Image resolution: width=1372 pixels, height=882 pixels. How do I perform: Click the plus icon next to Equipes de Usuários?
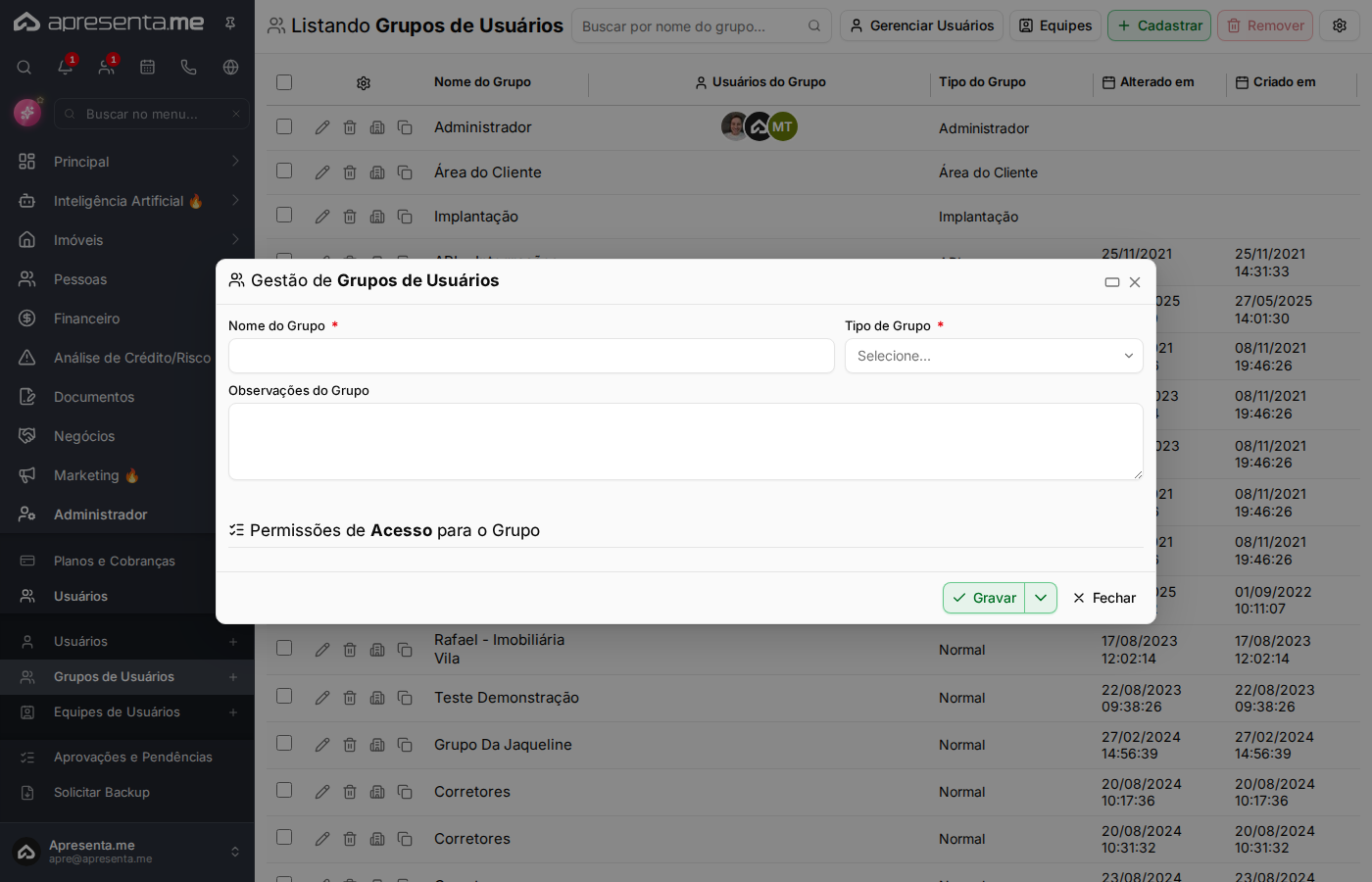coord(233,712)
